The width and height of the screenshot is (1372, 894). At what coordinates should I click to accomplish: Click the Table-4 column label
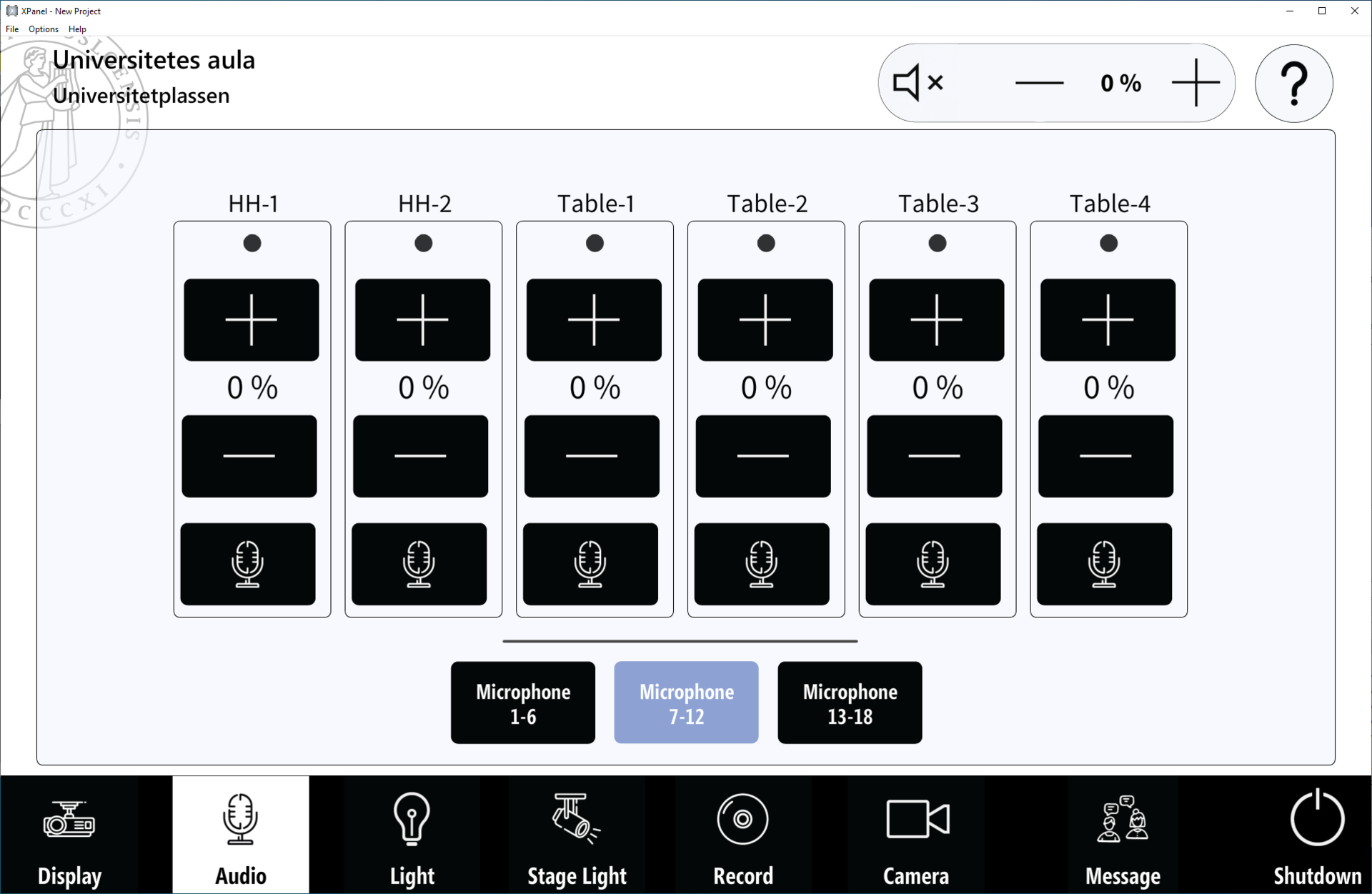click(x=1109, y=204)
